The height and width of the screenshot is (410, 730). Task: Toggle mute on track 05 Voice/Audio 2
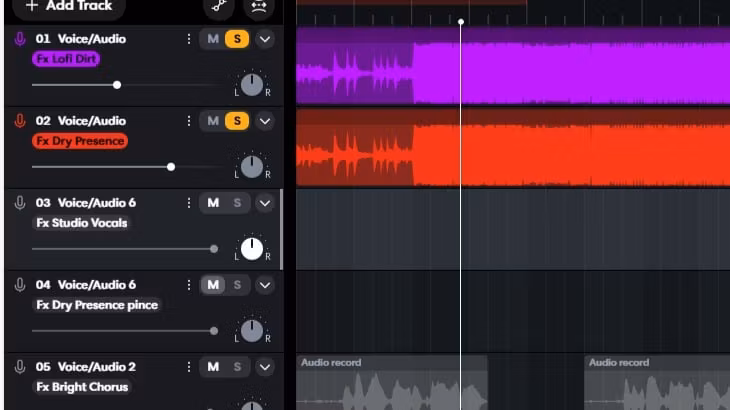click(x=213, y=367)
